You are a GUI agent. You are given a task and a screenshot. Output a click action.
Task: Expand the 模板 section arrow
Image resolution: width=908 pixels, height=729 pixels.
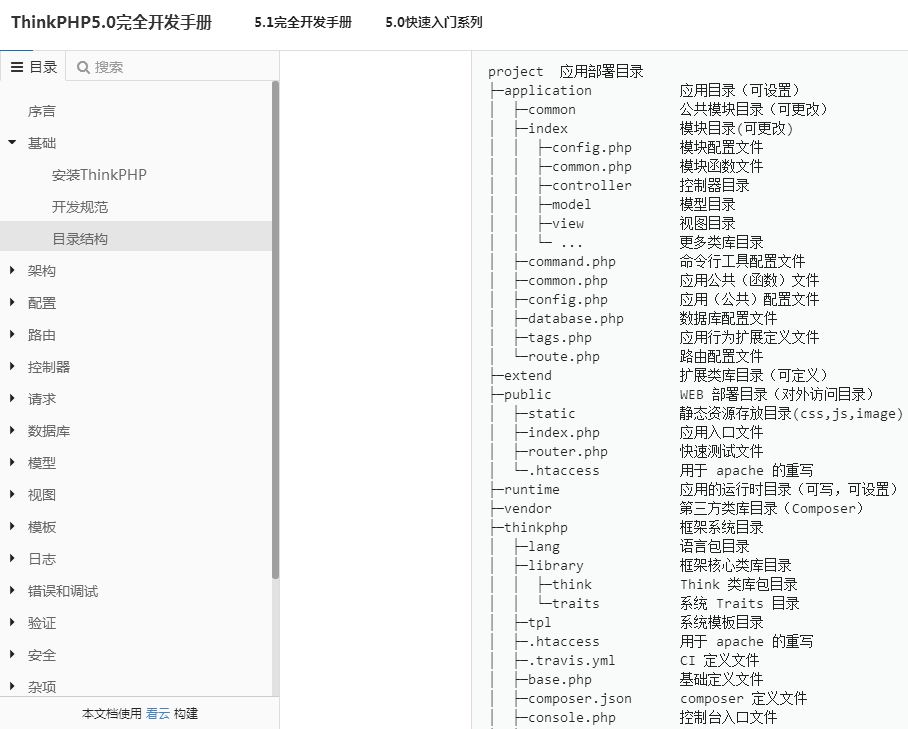tap(12, 526)
